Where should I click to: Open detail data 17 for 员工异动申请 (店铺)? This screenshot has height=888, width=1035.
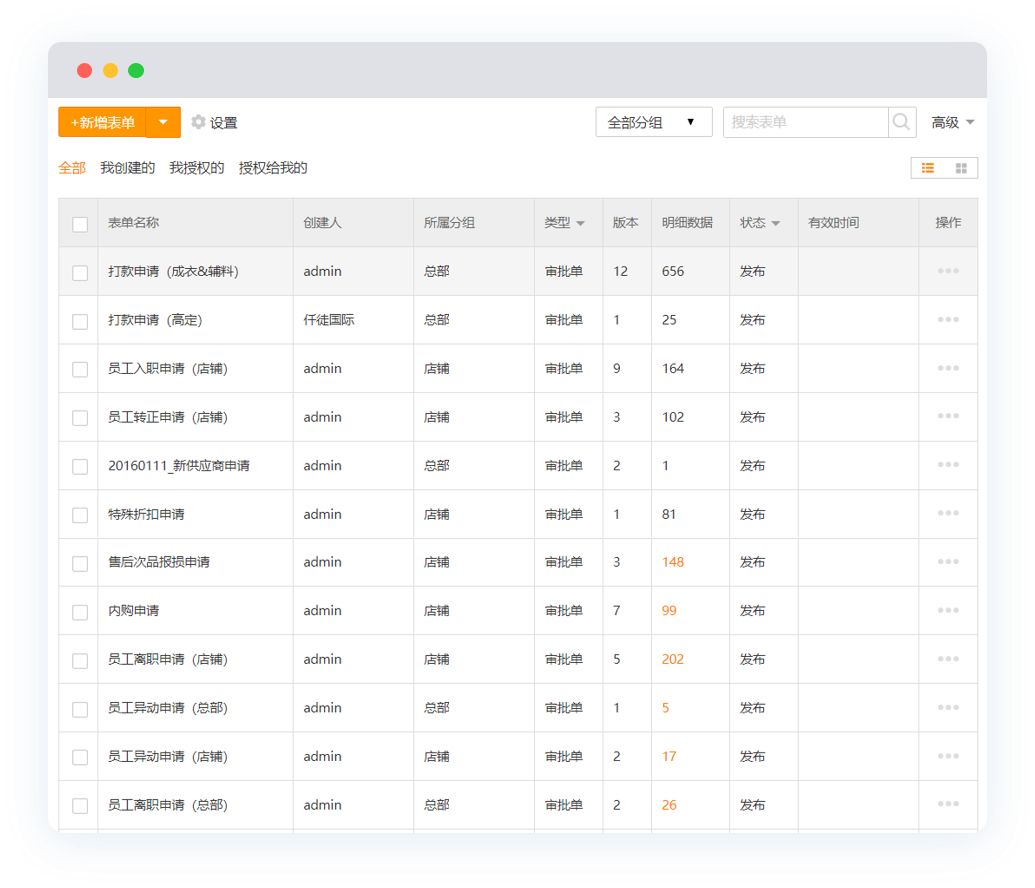(669, 756)
